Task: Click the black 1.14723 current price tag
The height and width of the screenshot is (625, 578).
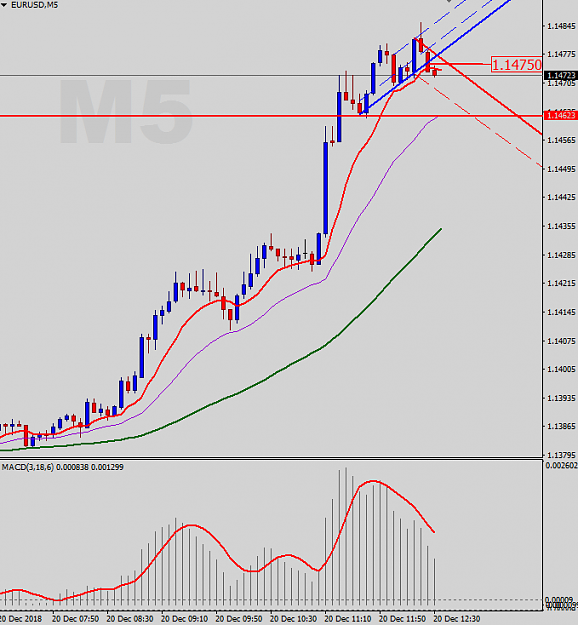Action: pyautogui.click(x=561, y=75)
